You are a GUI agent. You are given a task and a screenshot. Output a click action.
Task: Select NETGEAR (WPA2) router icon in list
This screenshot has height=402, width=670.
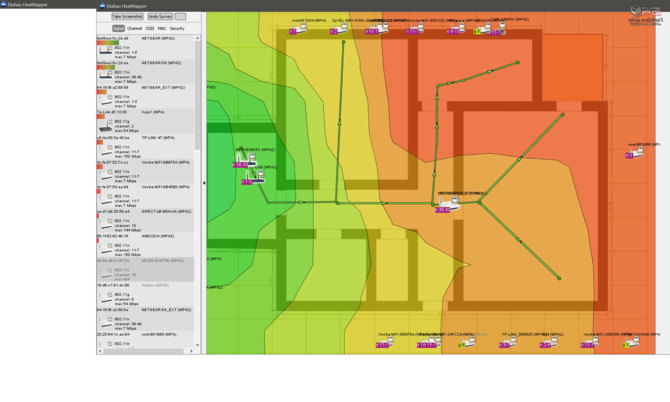click(x=105, y=51)
